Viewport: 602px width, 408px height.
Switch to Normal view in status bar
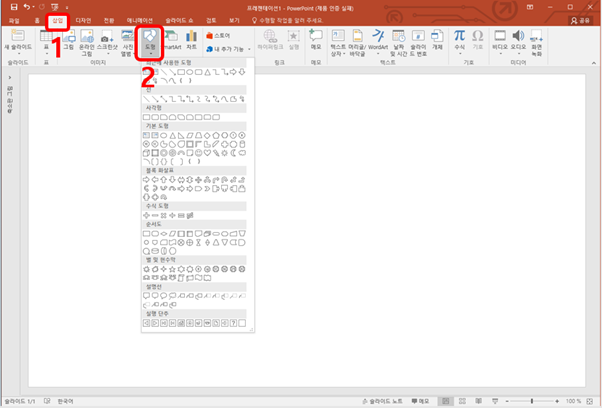click(x=445, y=401)
